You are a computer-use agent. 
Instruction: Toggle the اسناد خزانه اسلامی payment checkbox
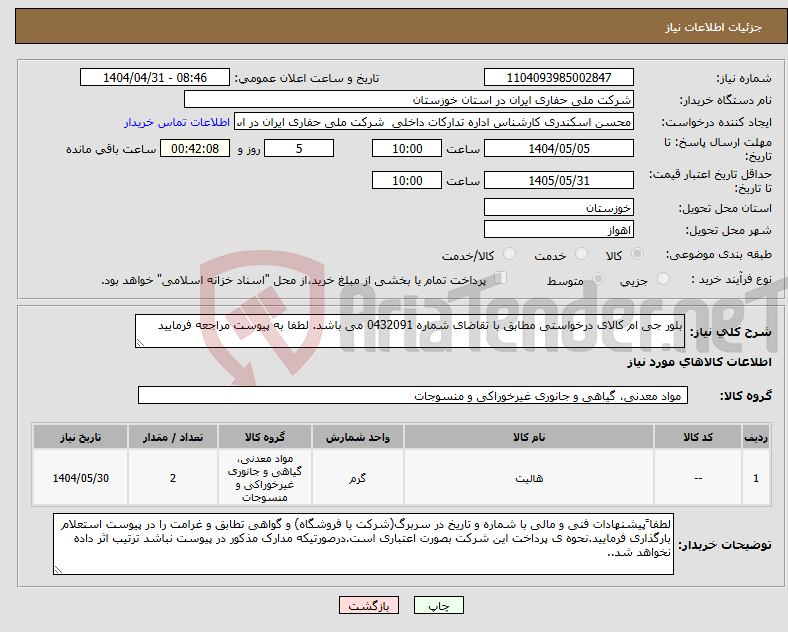point(501,278)
